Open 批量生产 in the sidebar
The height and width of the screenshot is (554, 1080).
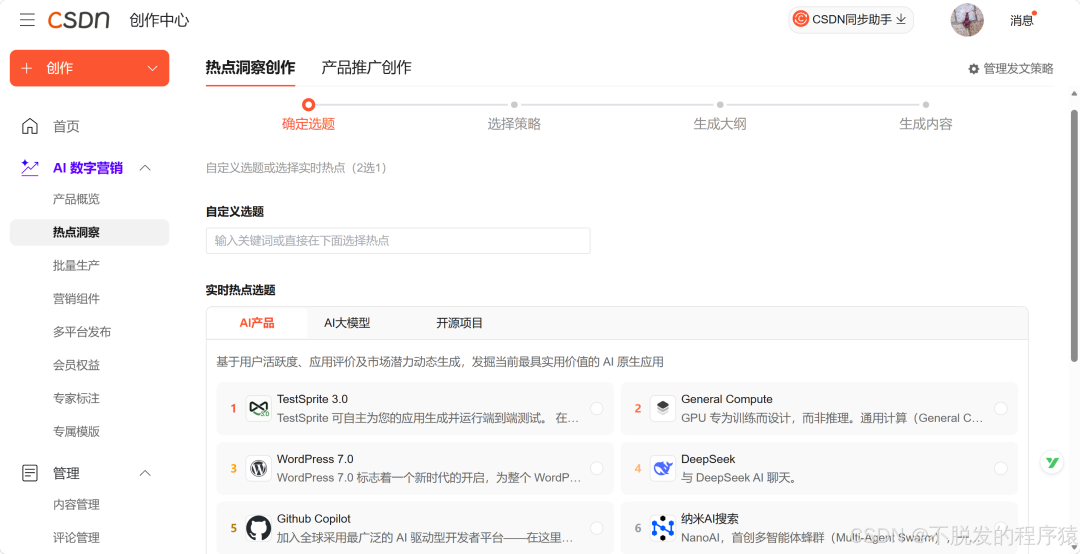[x=76, y=265]
